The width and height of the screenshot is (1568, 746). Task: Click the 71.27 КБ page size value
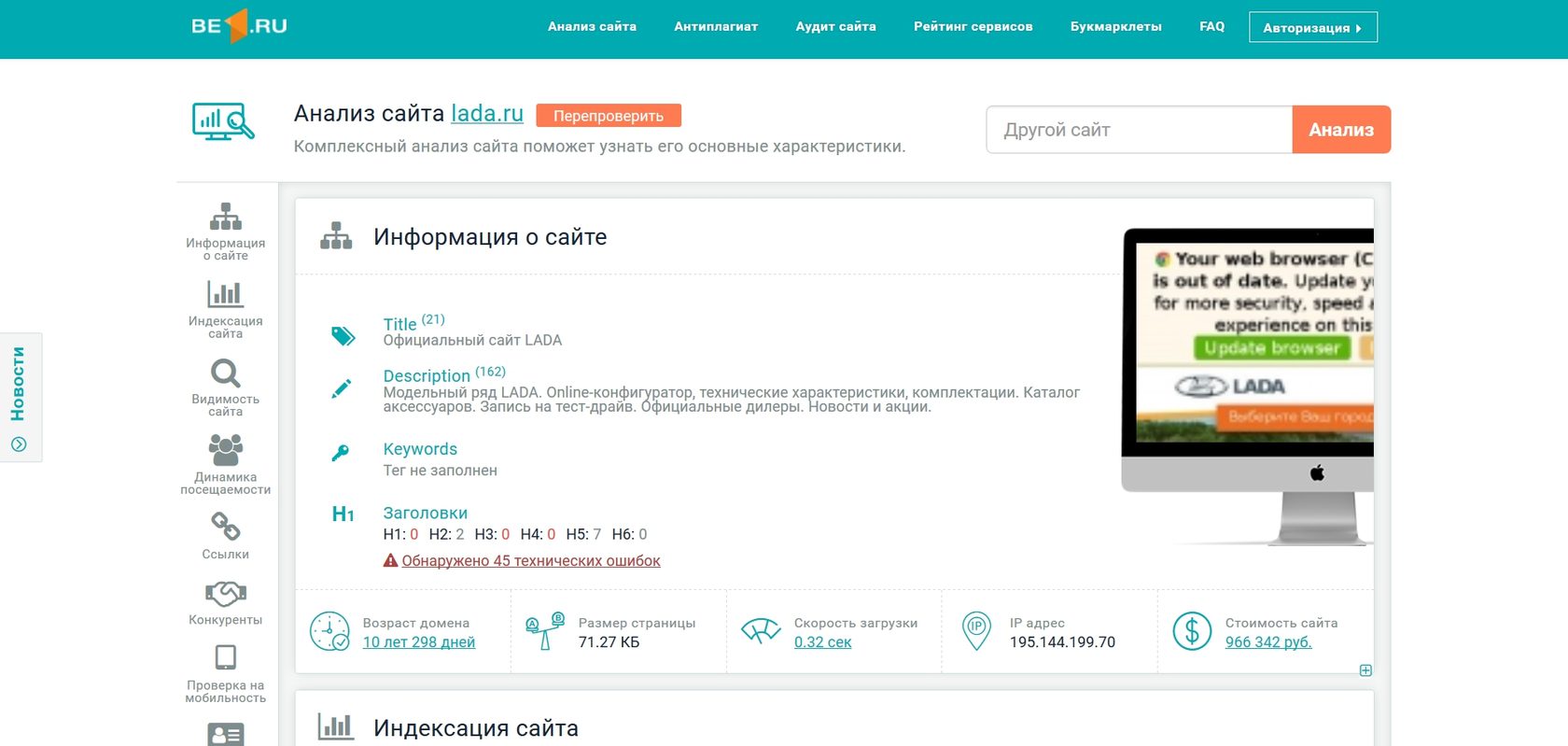click(609, 642)
